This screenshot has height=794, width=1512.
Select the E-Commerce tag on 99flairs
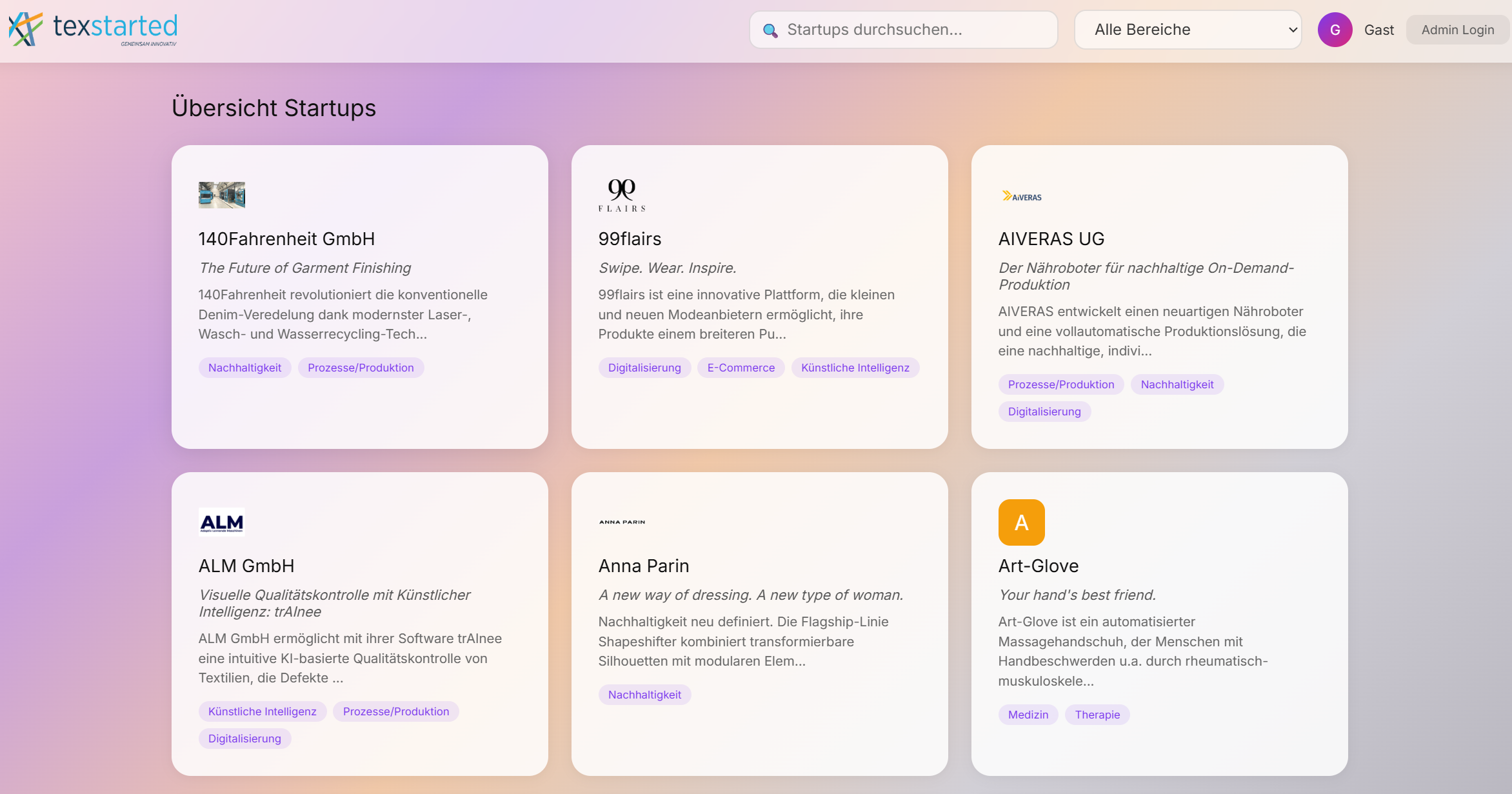tap(741, 368)
